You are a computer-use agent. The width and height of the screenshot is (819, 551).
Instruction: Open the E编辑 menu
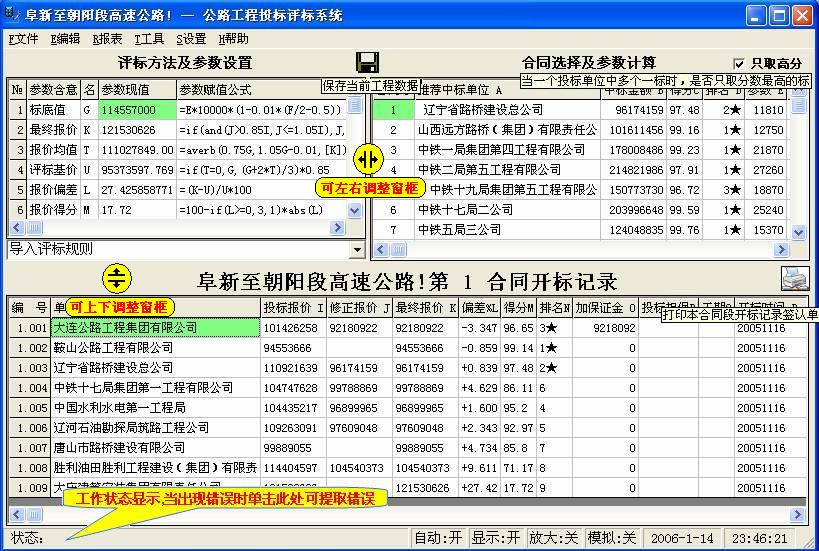click(65, 39)
